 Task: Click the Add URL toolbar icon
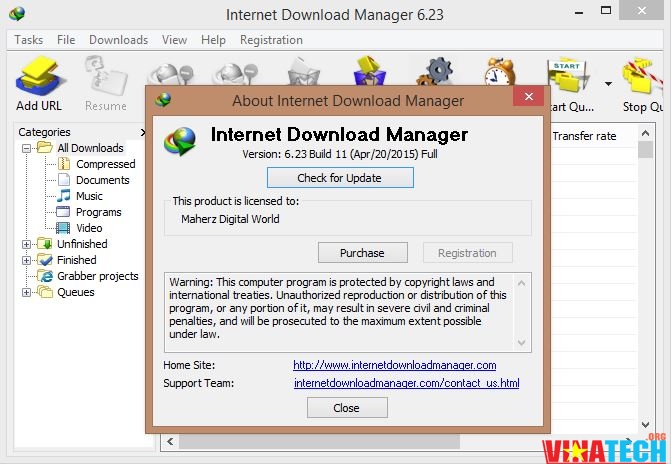[39, 77]
